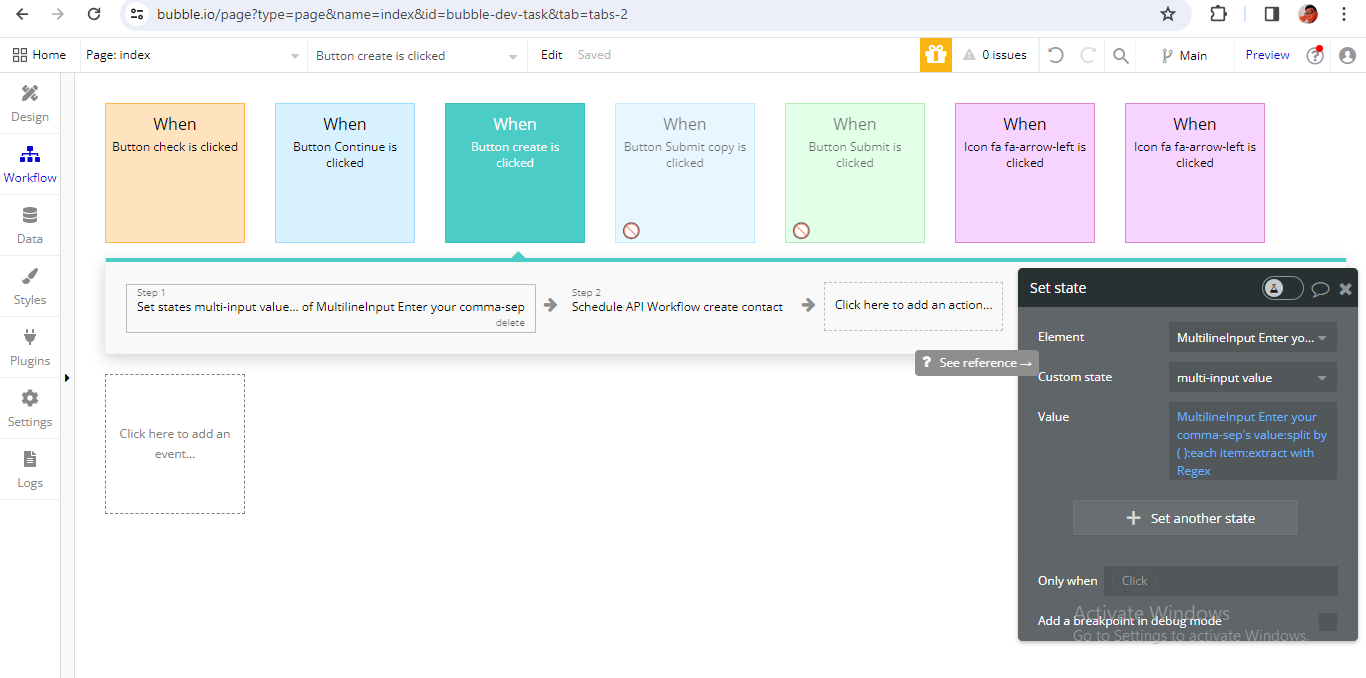Close the Set state panel
Screen dimensions: 1366x678
[1346, 289]
